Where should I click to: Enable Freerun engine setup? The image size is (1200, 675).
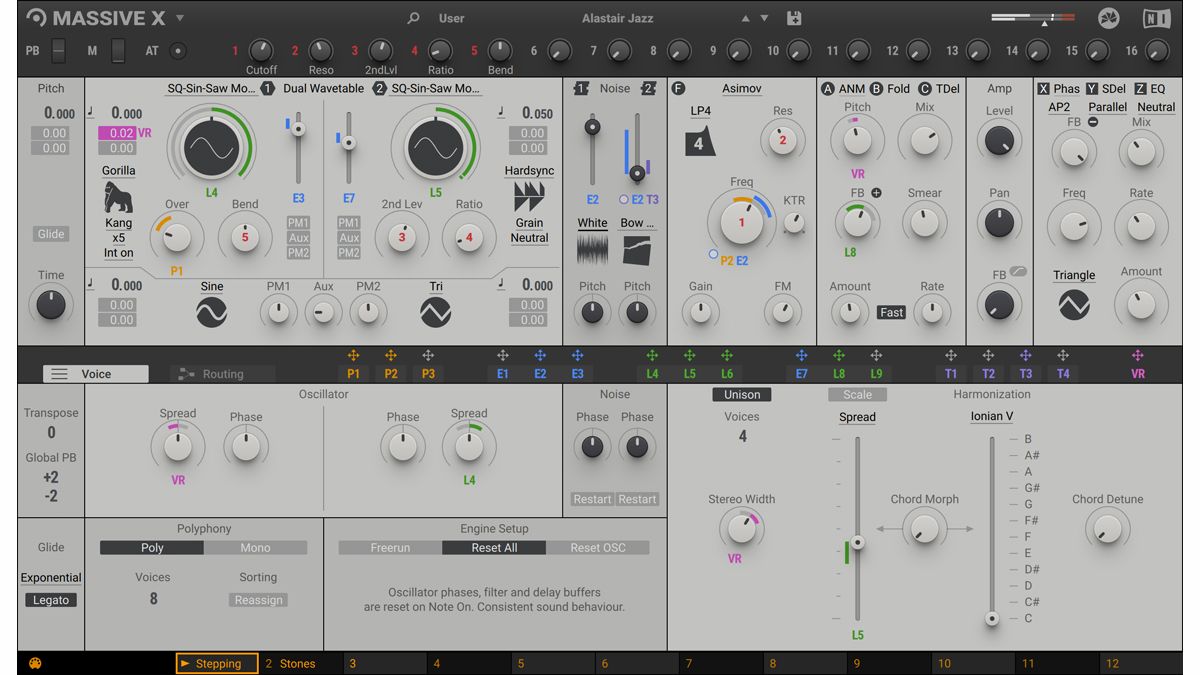[x=390, y=548]
